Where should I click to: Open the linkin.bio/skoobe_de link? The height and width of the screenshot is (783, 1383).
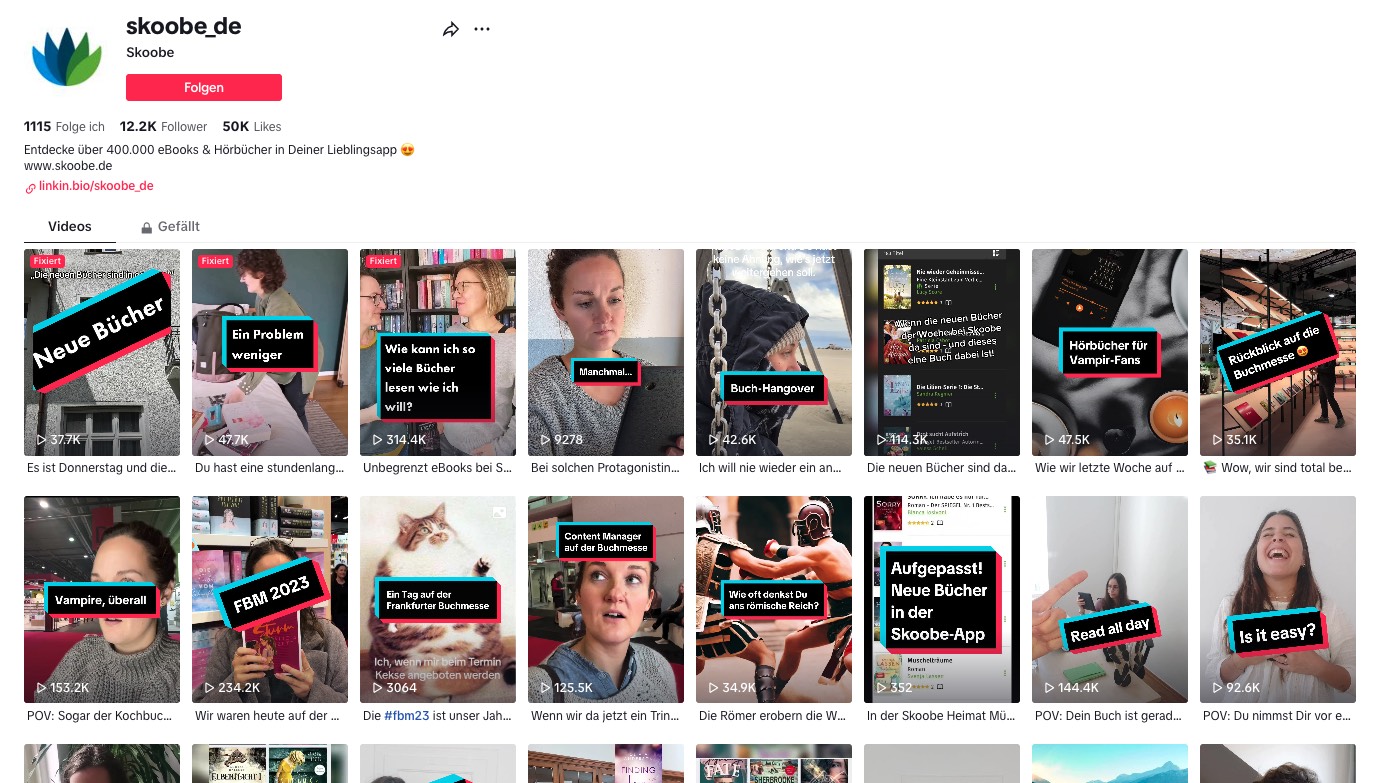(96, 186)
